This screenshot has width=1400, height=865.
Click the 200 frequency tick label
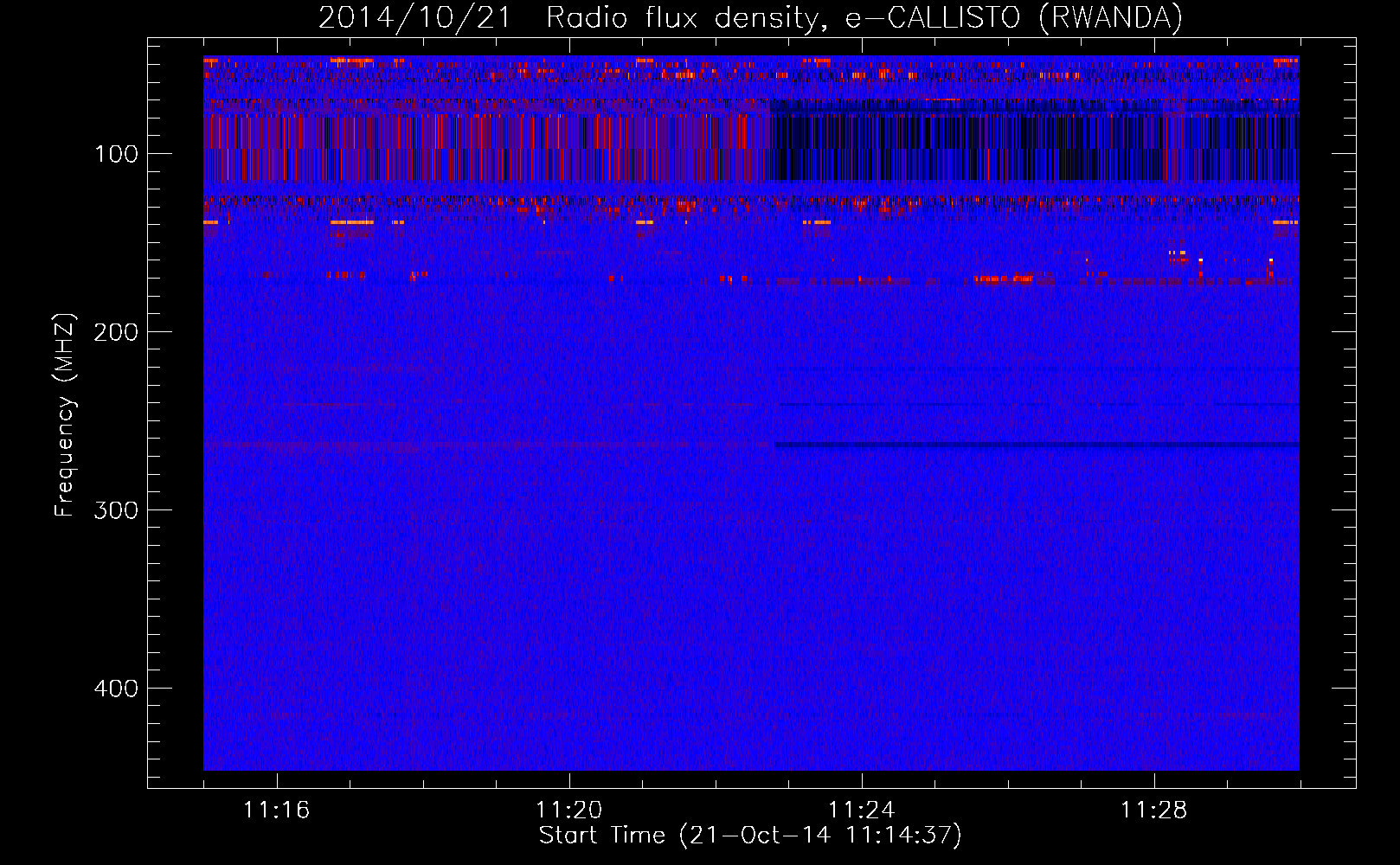coord(116,332)
